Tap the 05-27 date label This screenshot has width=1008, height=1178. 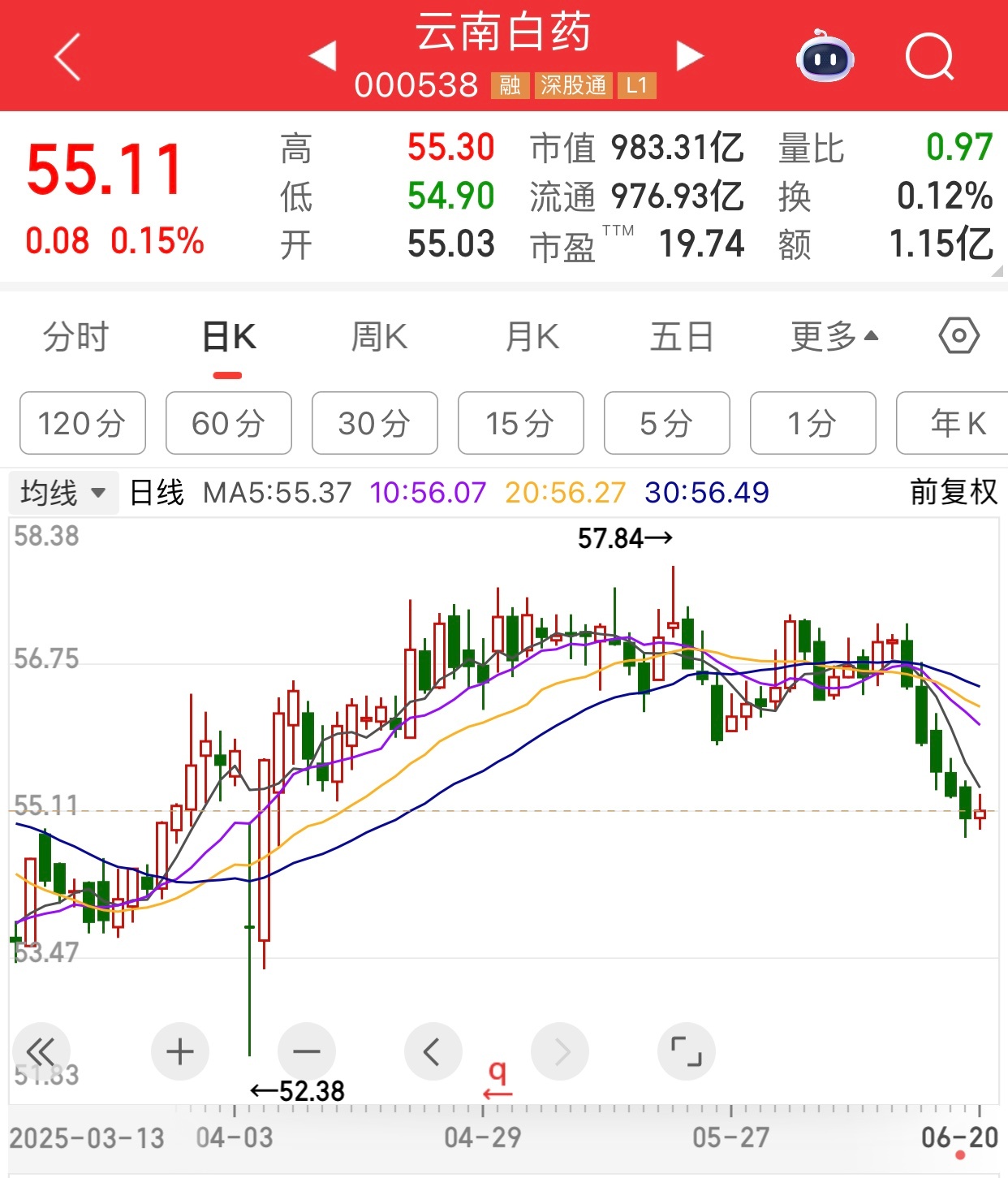click(731, 1138)
